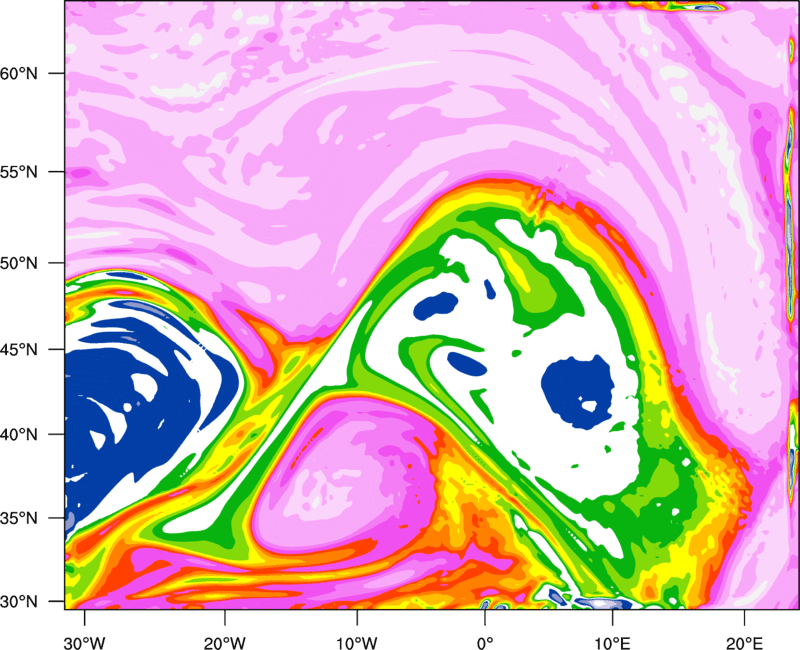The height and width of the screenshot is (650, 800).
Task: Click the 30°W longitude label
Action: 85,643
